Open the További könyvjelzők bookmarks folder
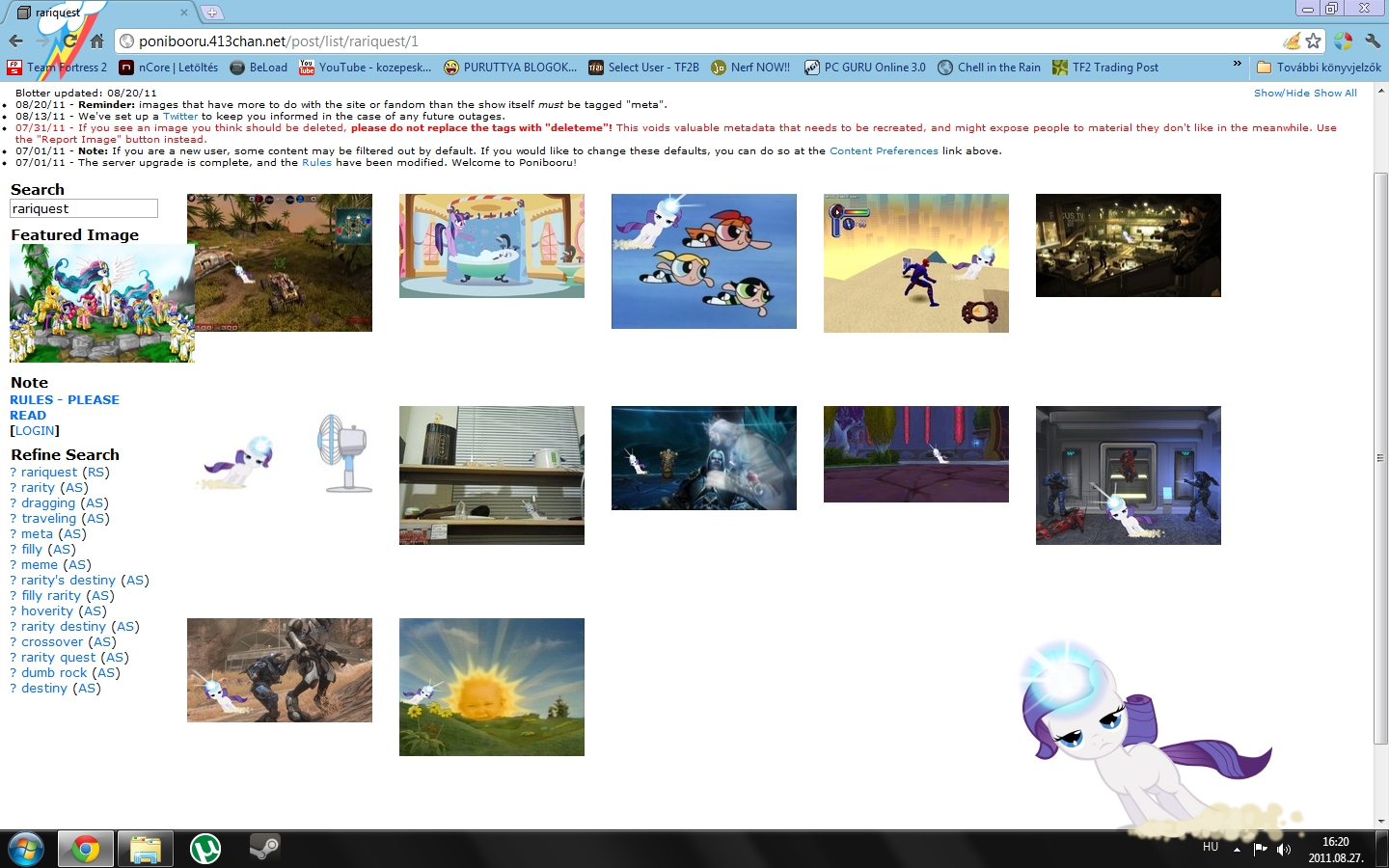Image resolution: width=1389 pixels, height=868 pixels. [x=1319, y=68]
